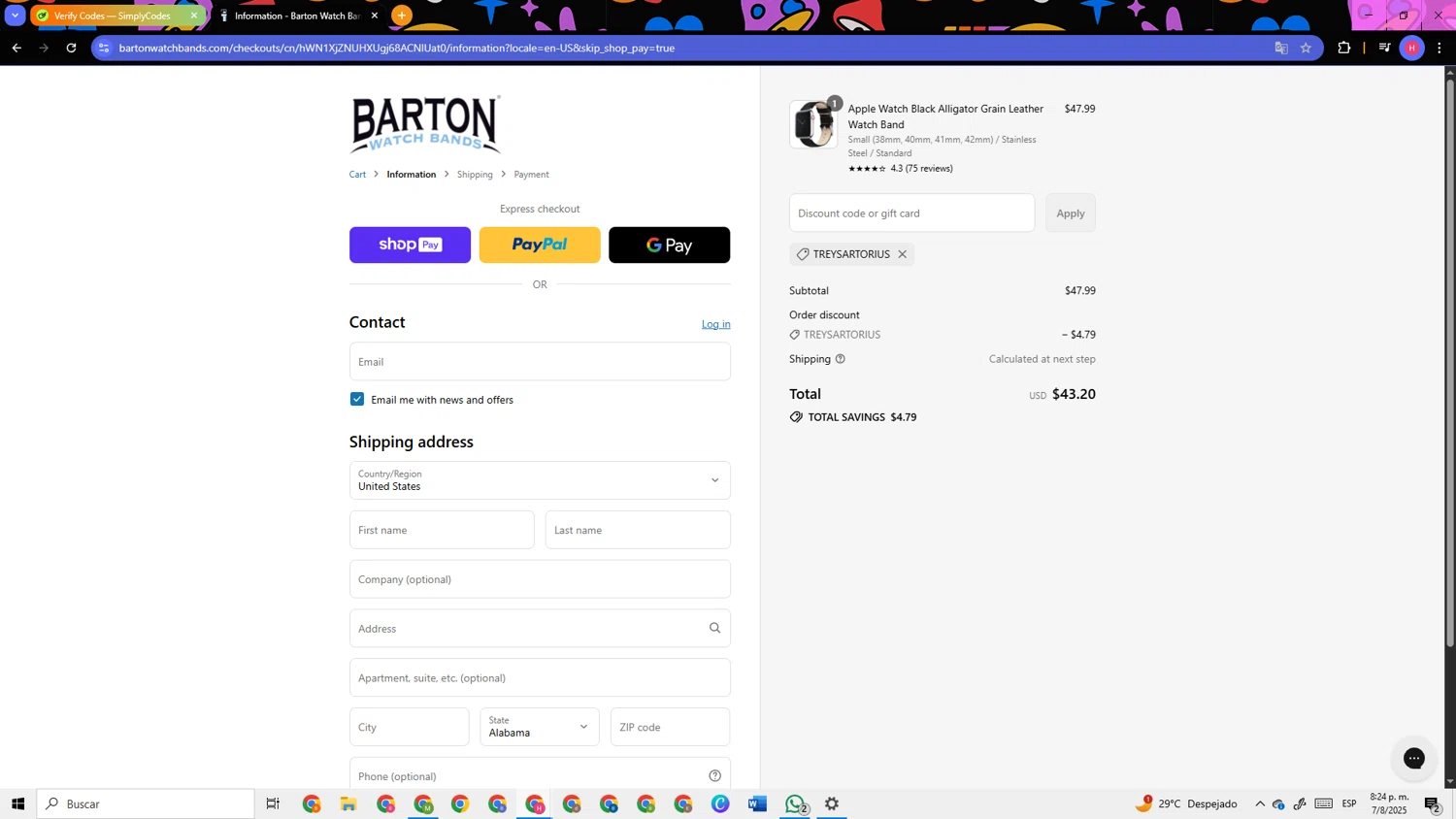Open the Shipping info help icon
Image resolution: width=1456 pixels, height=819 pixels.
[841, 359]
